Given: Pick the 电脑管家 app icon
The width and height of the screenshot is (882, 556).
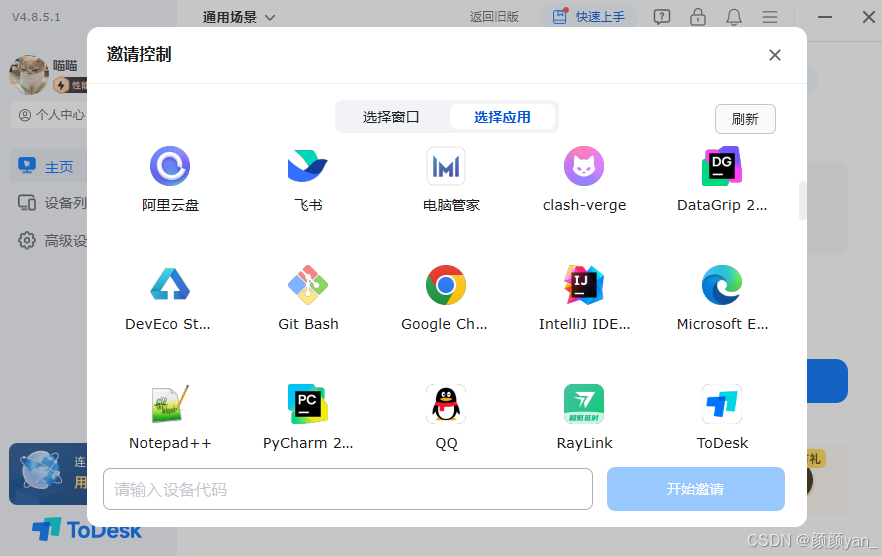Looking at the screenshot, I should [x=446, y=166].
